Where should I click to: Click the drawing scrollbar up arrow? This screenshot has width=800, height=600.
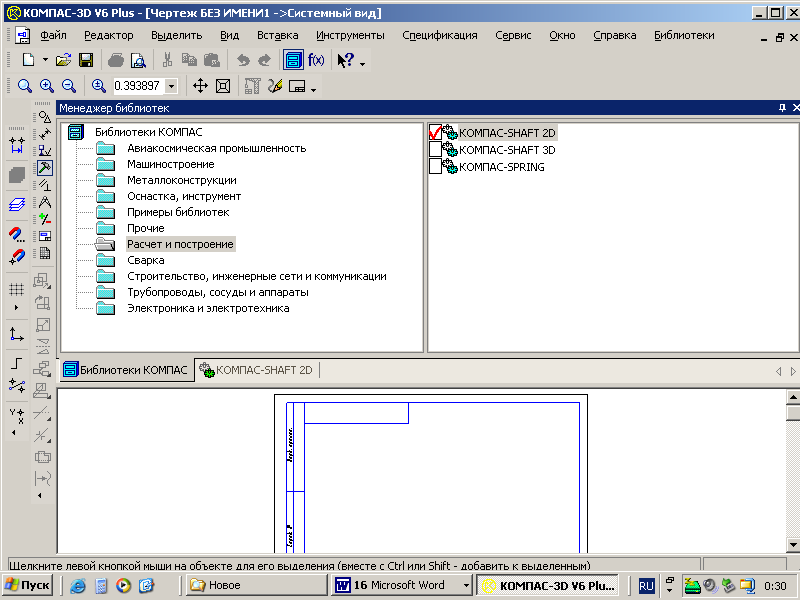coord(793,396)
